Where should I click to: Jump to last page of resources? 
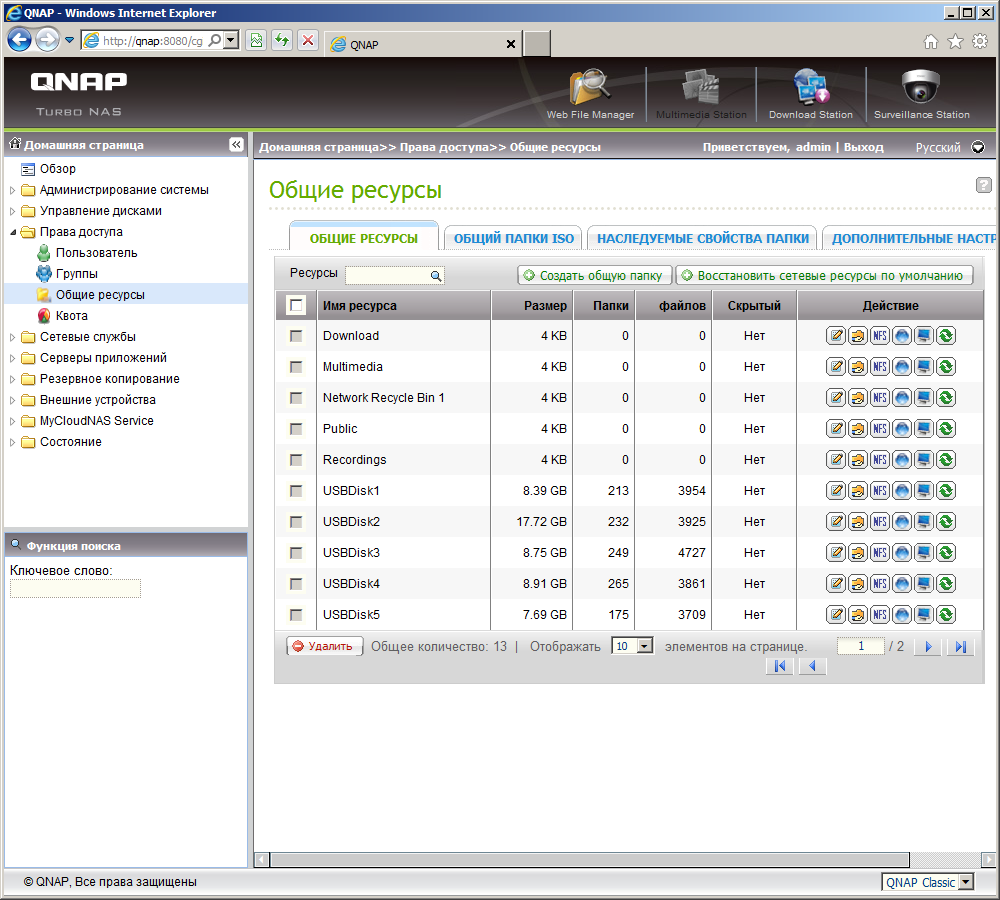(960, 647)
